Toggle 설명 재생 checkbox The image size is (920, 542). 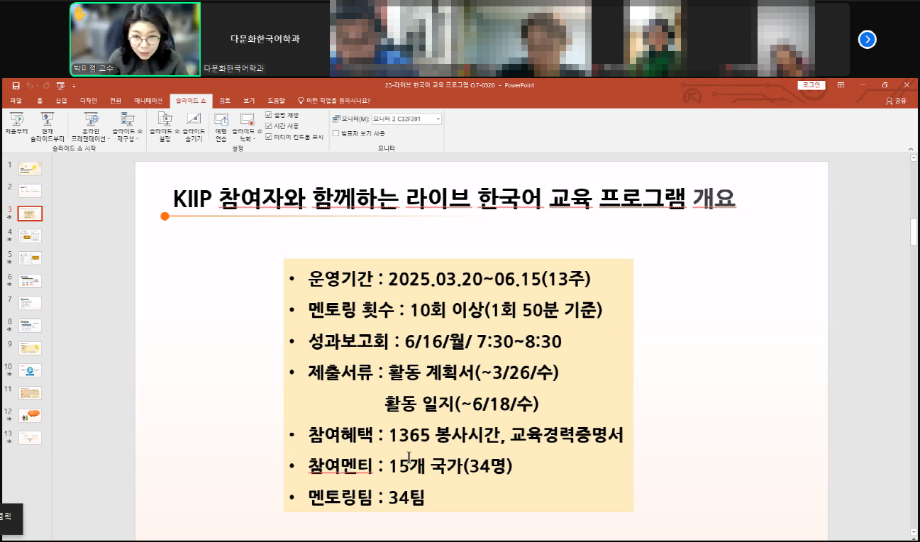269,116
